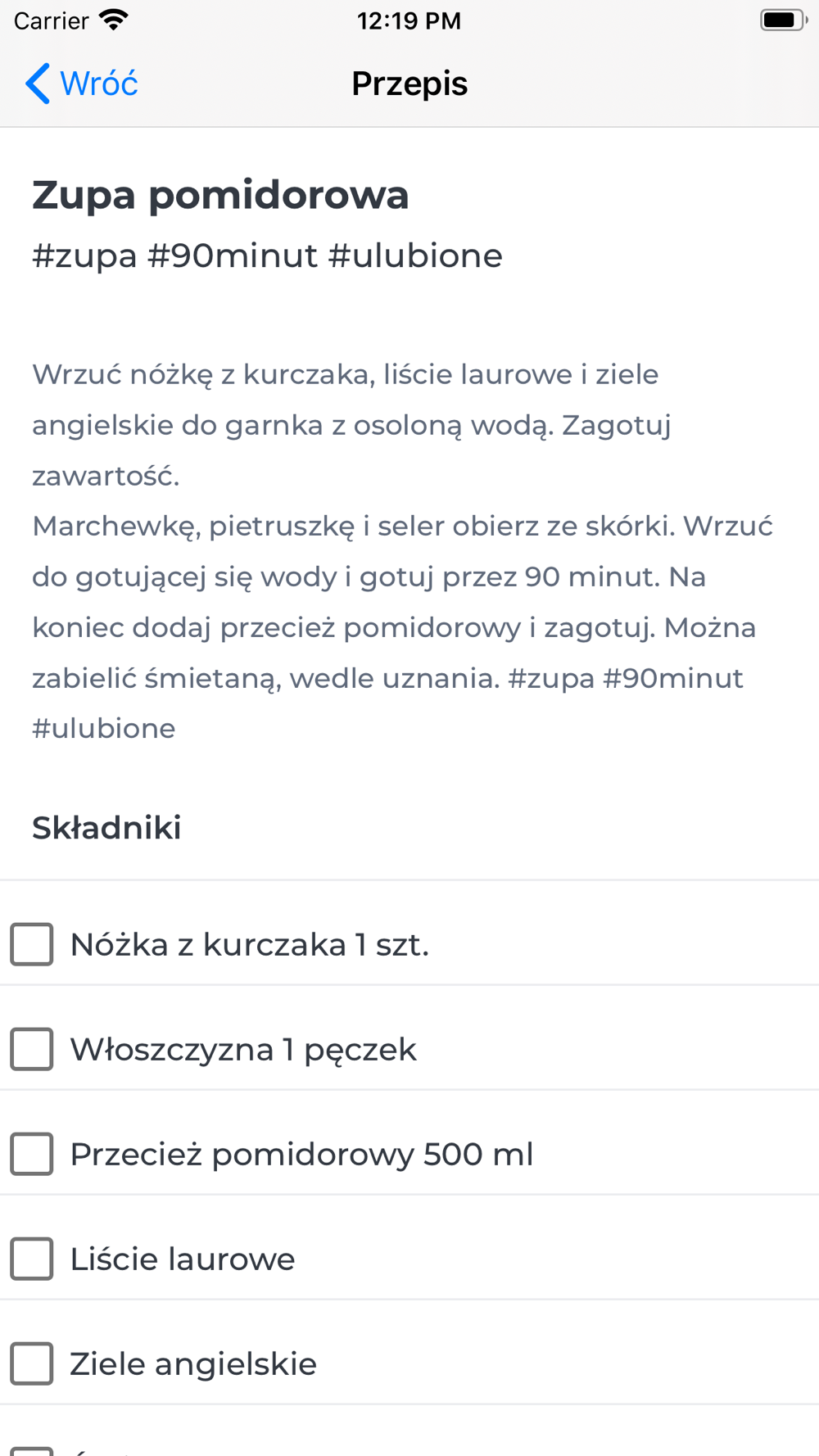Tap the Wi-Fi icon in status bar
This screenshot has width=819, height=1456.
coord(113,20)
